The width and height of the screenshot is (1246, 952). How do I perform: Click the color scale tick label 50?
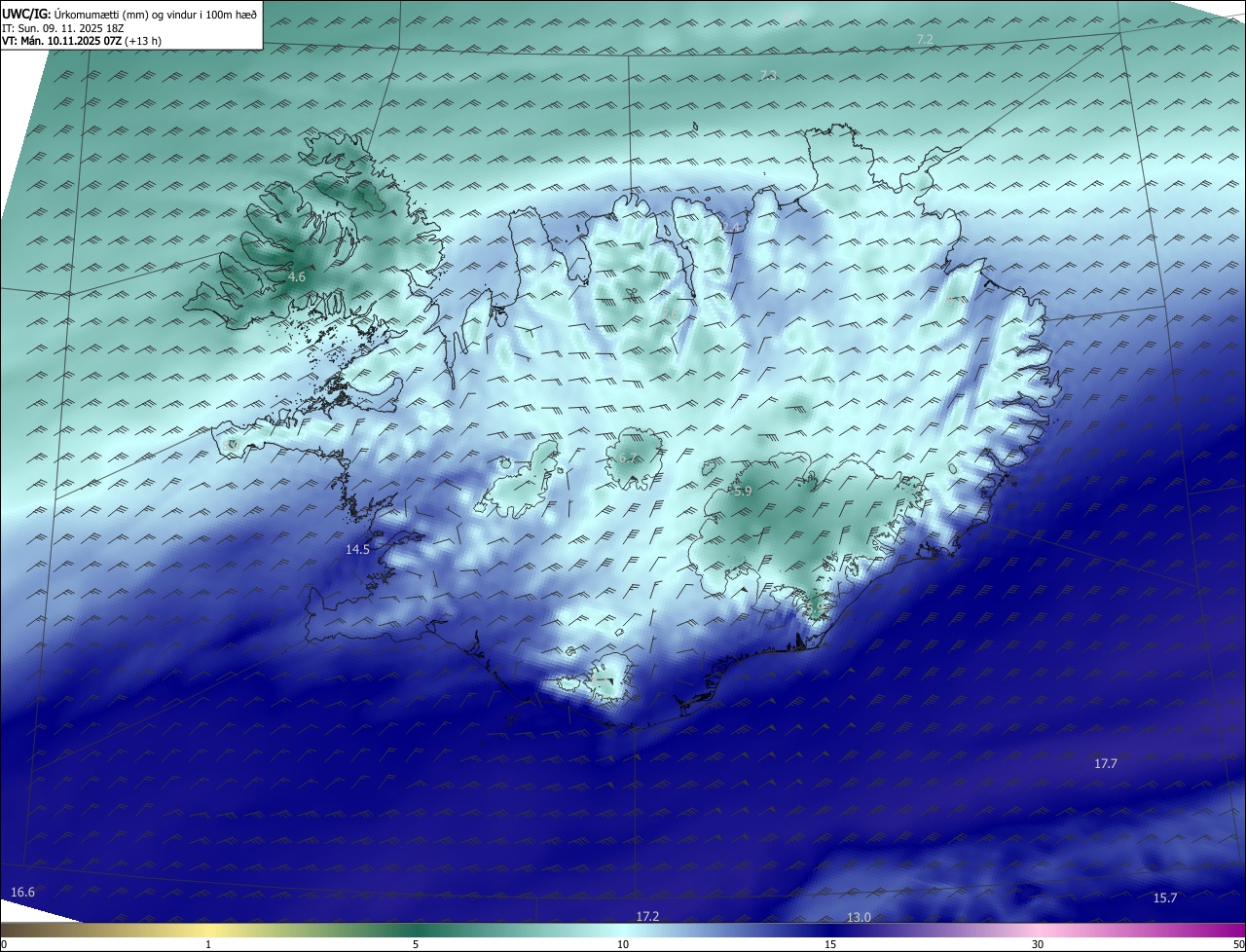point(1238,945)
